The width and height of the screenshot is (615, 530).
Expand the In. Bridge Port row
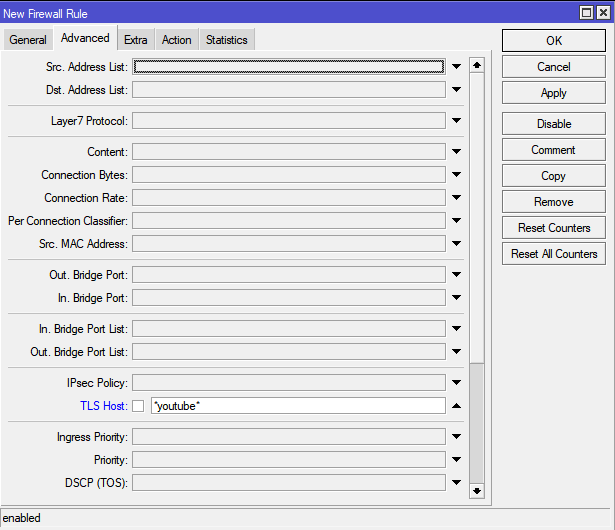(x=456, y=297)
